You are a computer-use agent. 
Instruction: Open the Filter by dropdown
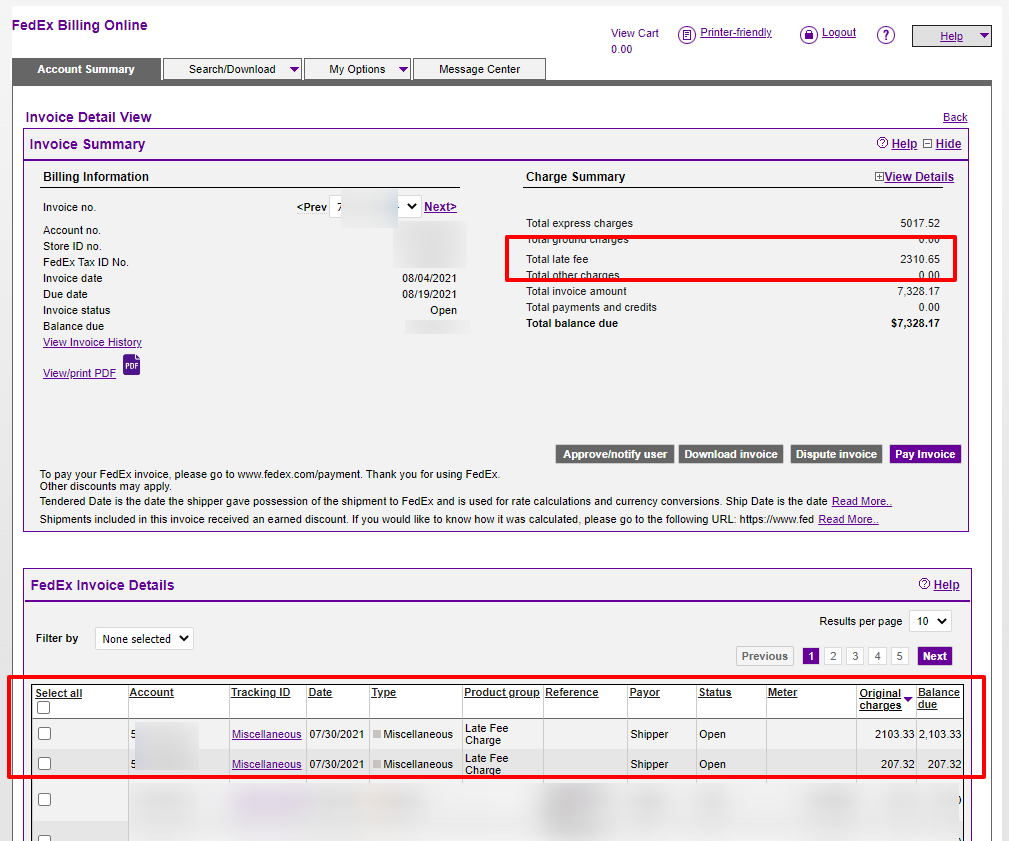(x=144, y=638)
